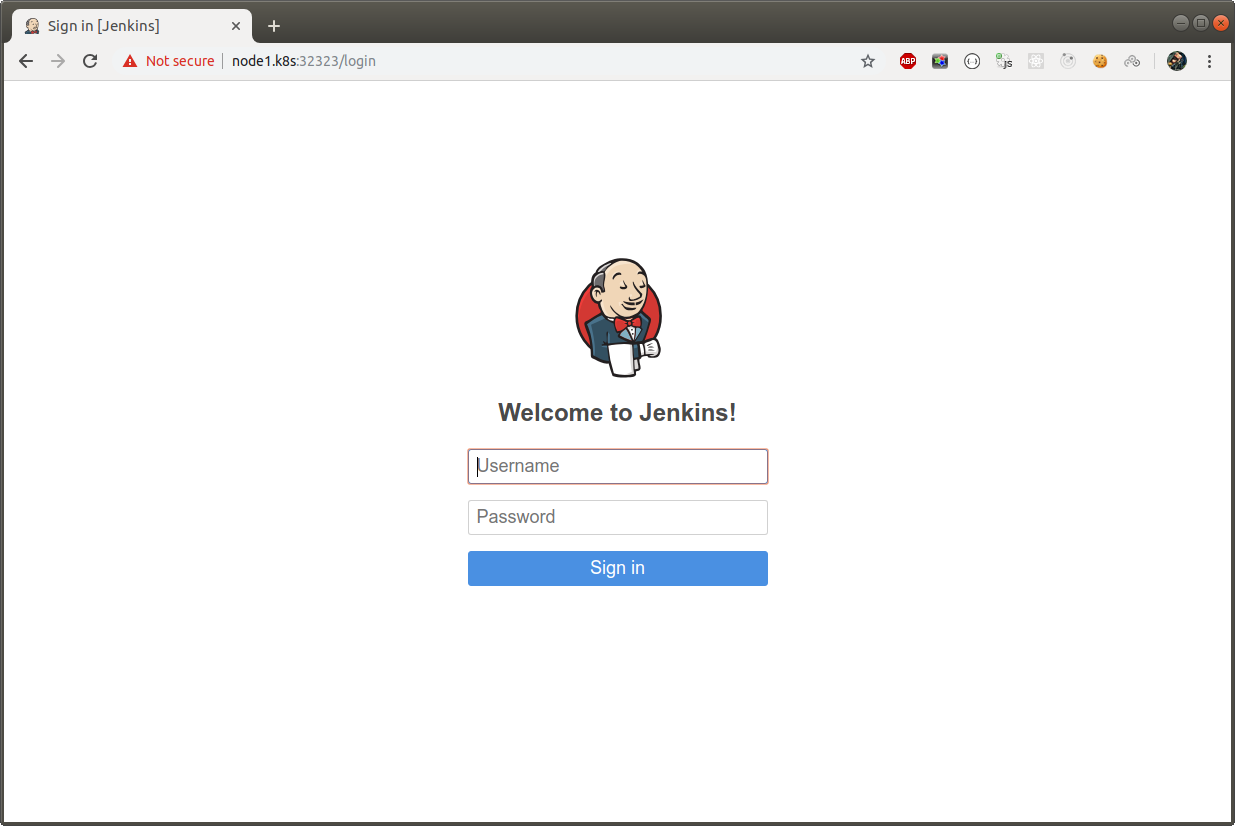
Task: Minimize the Chrome window
Action: [x=1181, y=22]
